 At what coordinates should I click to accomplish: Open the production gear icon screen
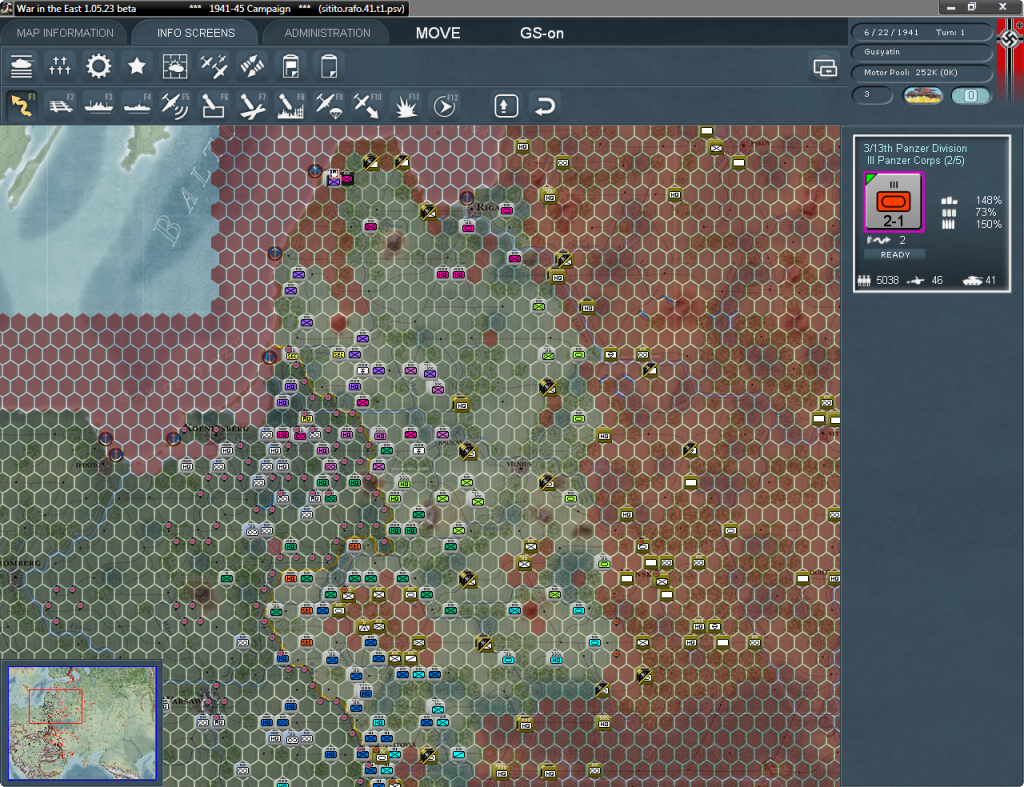point(99,66)
